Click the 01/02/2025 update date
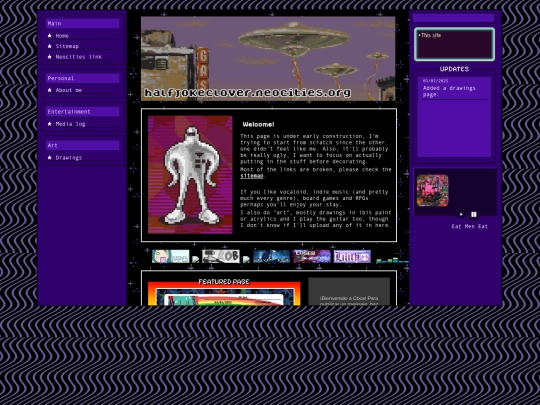 (436, 81)
